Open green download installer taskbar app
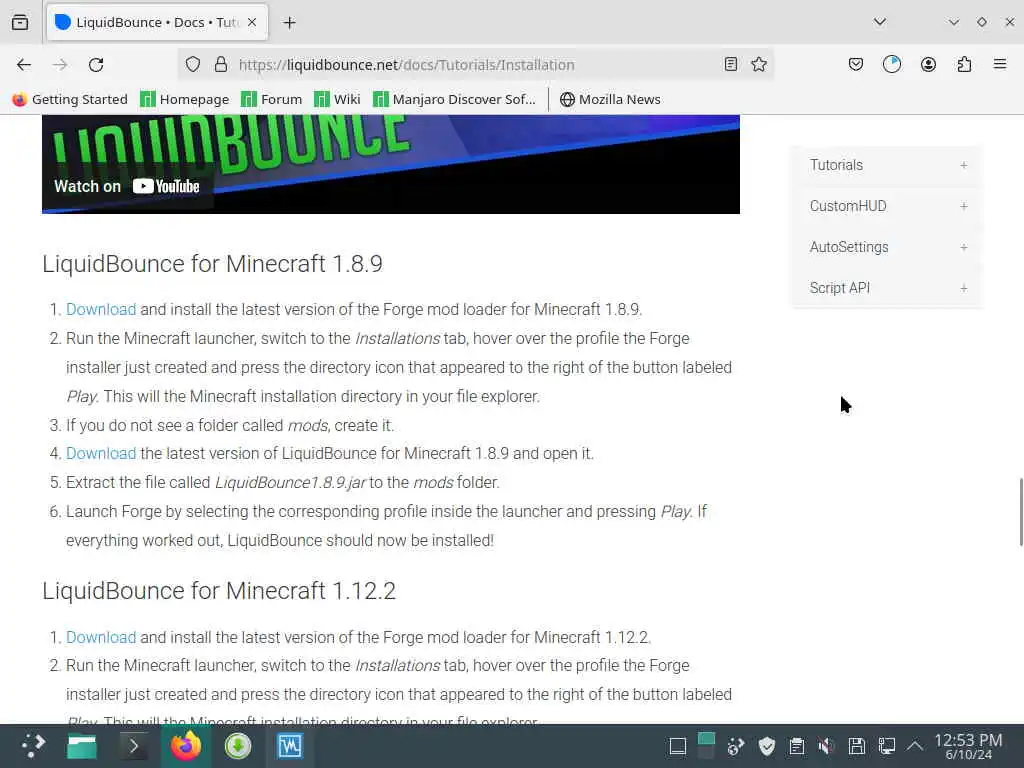The height and width of the screenshot is (768, 1024). [x=238, y=746]
